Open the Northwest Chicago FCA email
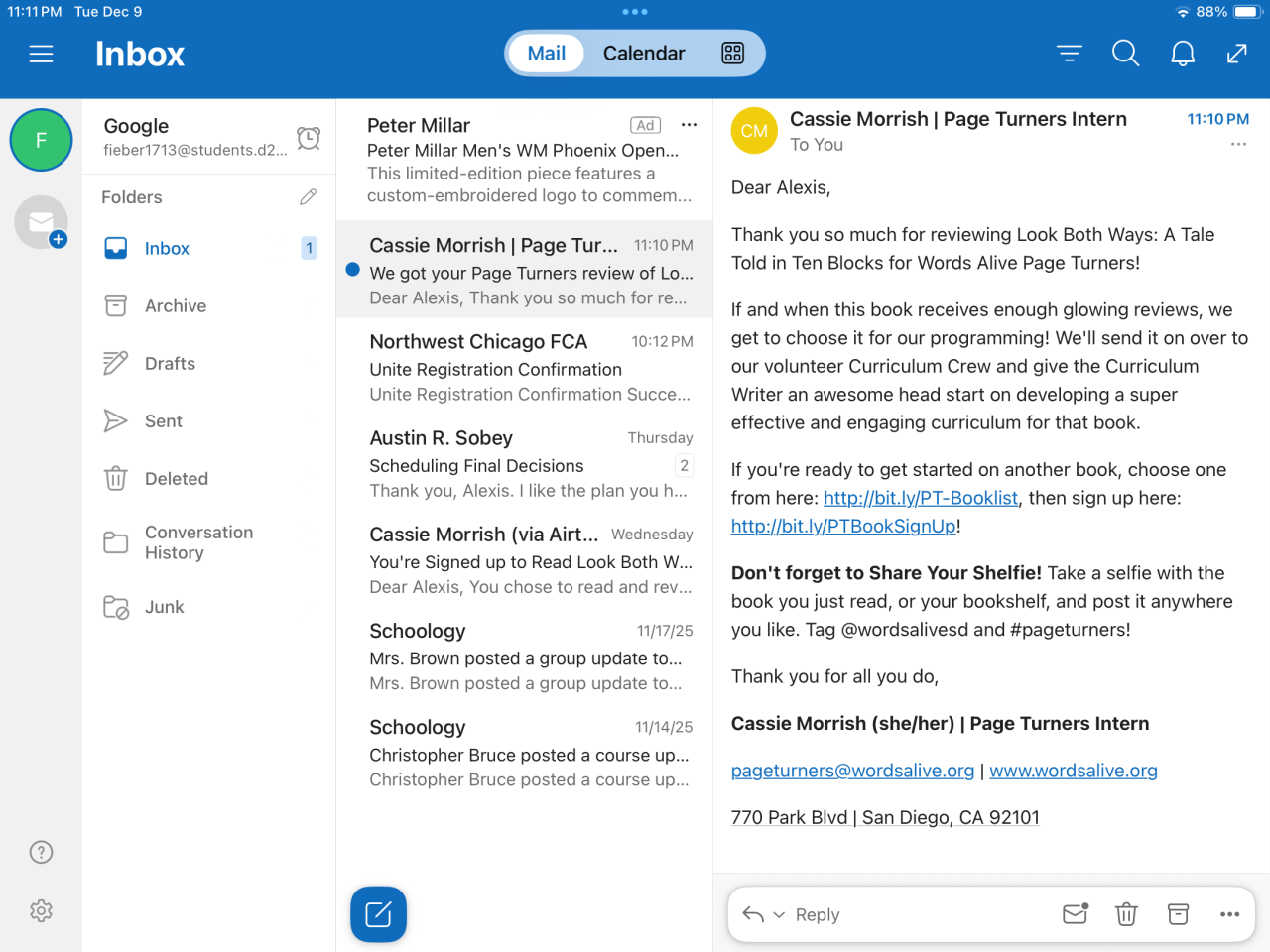 pos(525,367)
